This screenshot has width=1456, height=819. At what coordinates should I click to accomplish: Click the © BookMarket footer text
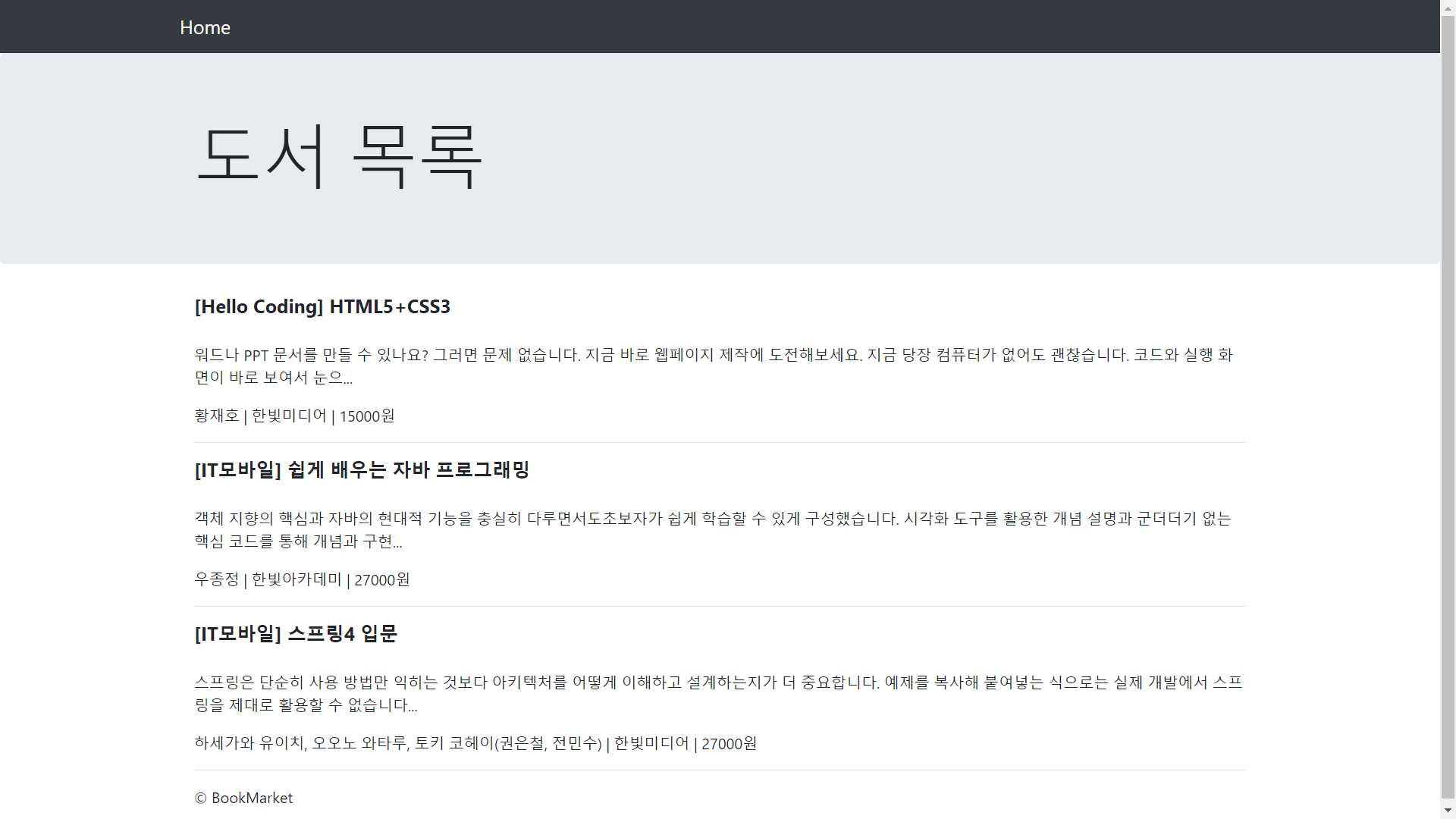click(243, 798)
